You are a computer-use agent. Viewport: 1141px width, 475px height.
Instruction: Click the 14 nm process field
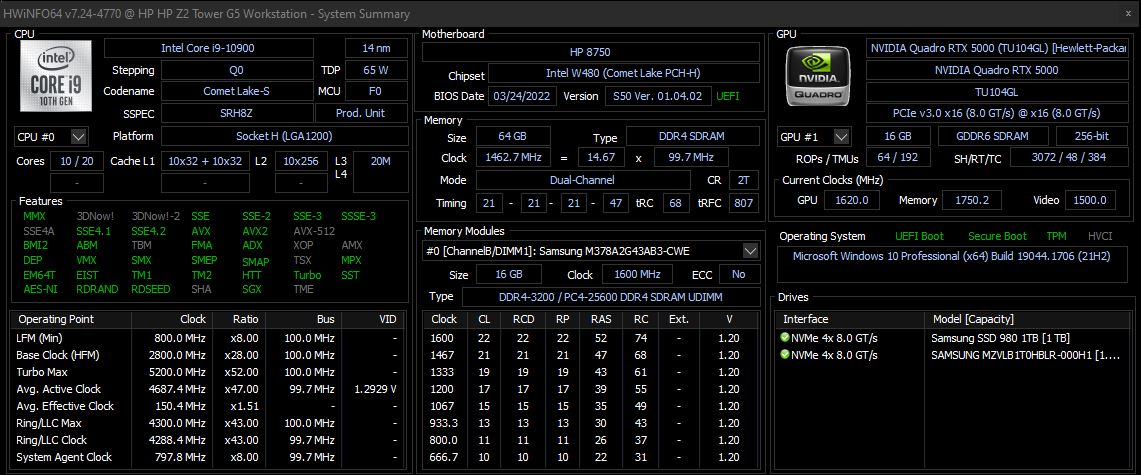376,48
